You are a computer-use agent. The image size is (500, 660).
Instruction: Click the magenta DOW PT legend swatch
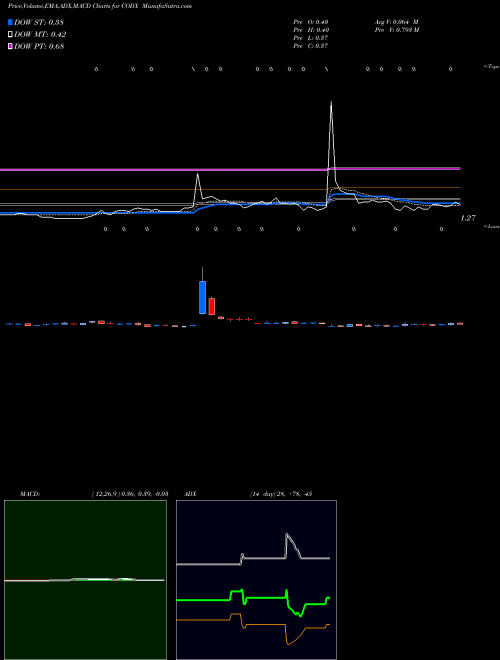10,46
